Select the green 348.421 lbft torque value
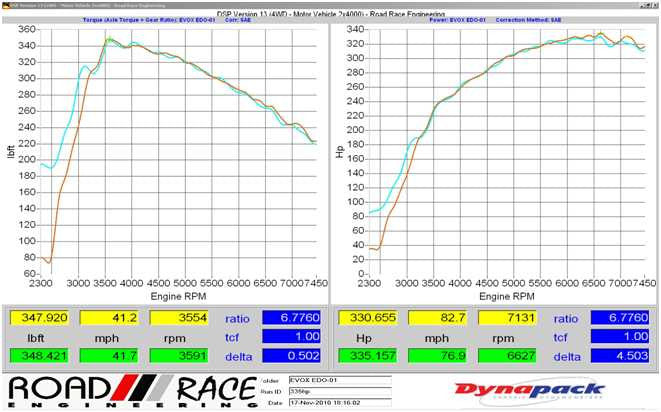This screenshot has height=412, width=661. 38,356
